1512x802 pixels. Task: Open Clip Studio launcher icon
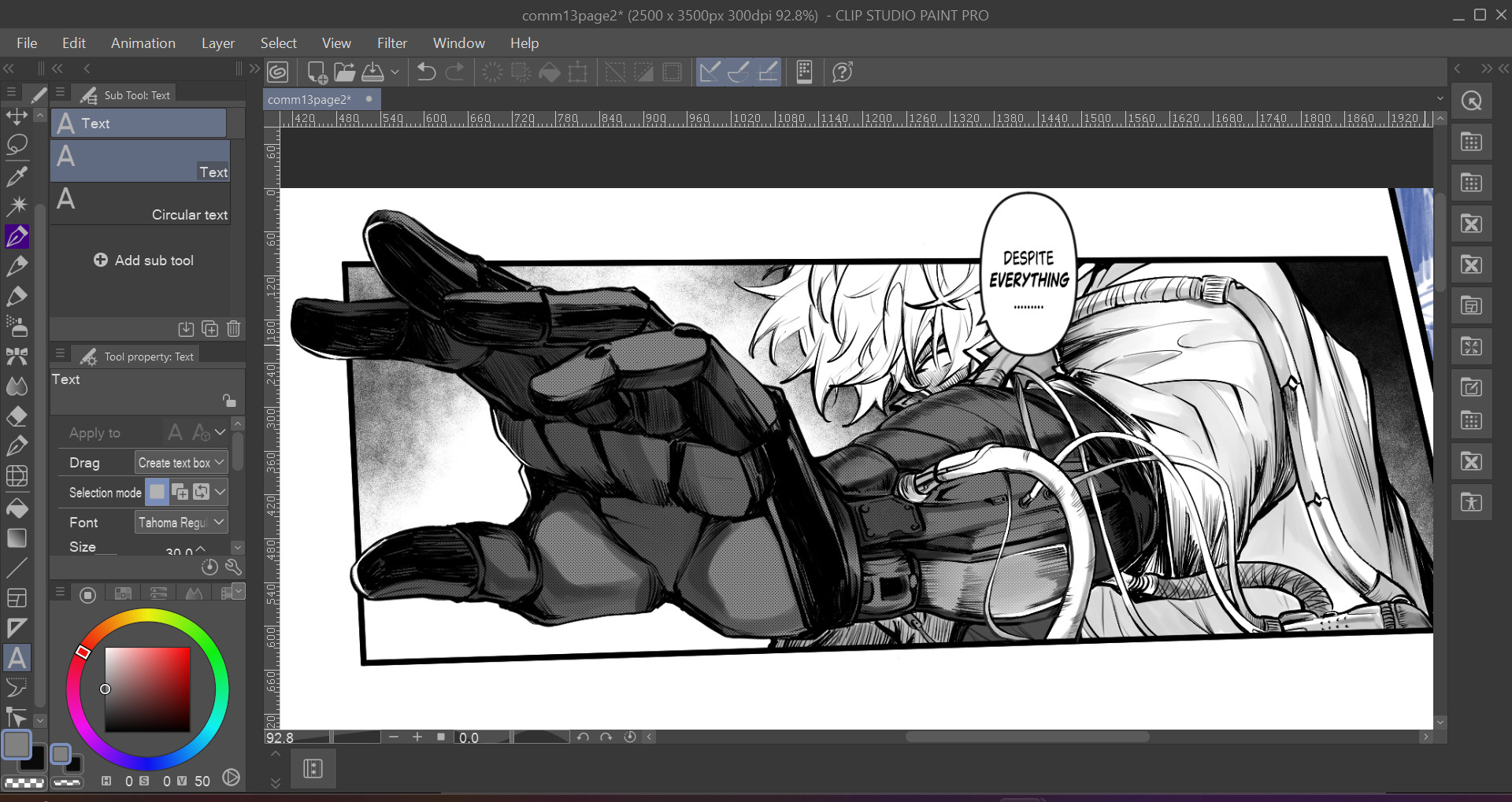coord(278,72)
